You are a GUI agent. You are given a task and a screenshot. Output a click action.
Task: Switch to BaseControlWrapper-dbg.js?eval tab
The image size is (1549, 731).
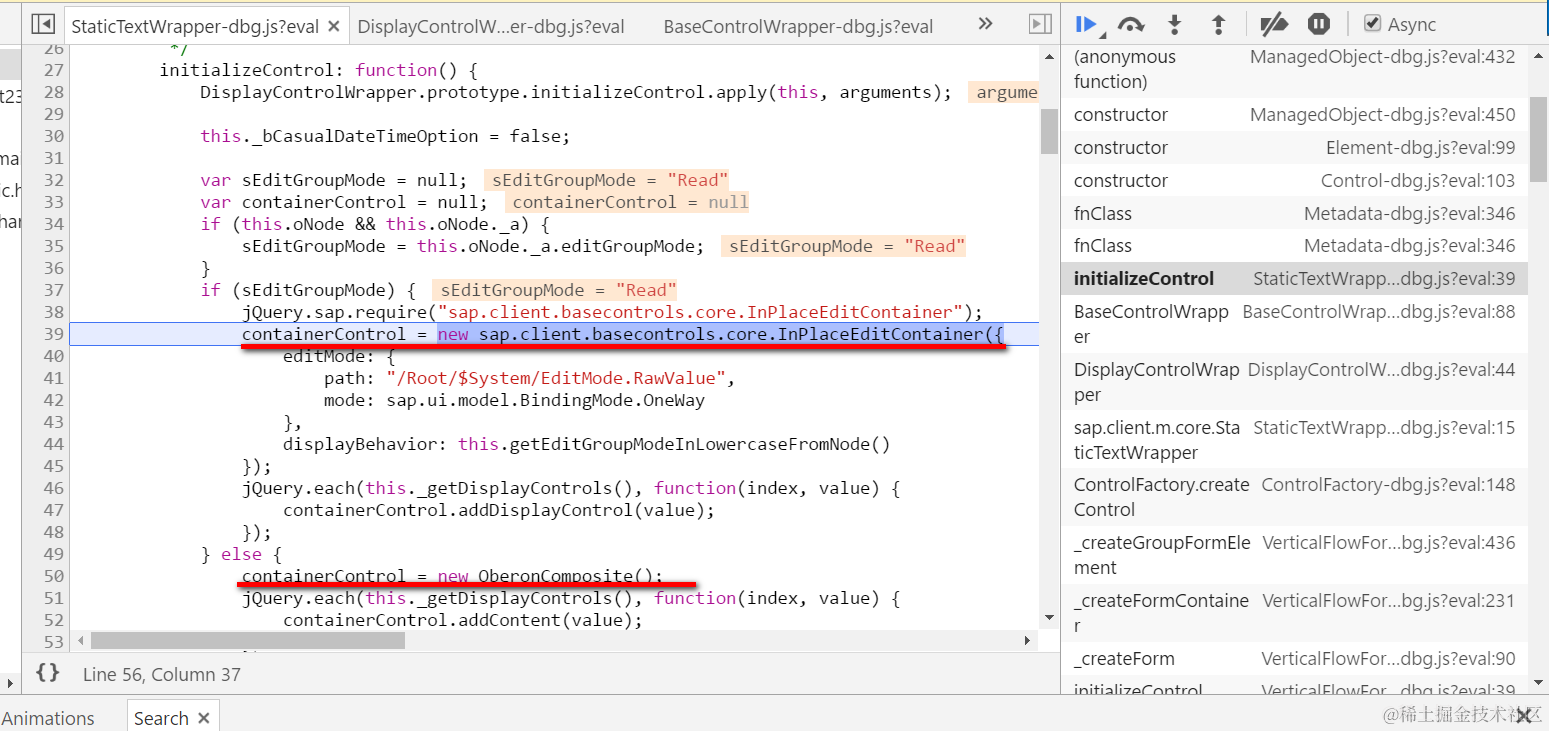798,27
